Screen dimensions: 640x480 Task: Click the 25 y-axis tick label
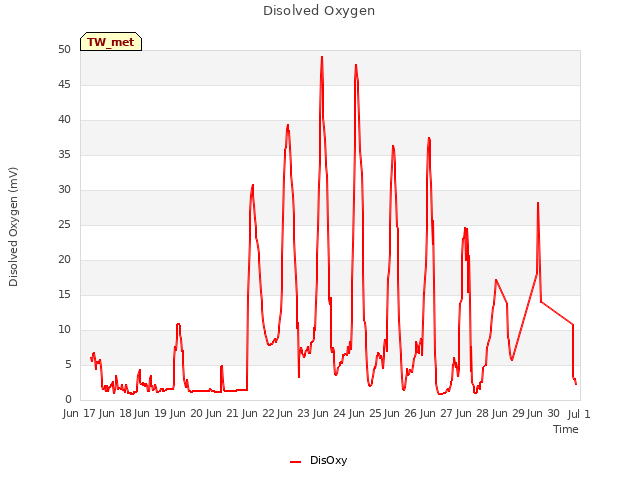(64, 224)
